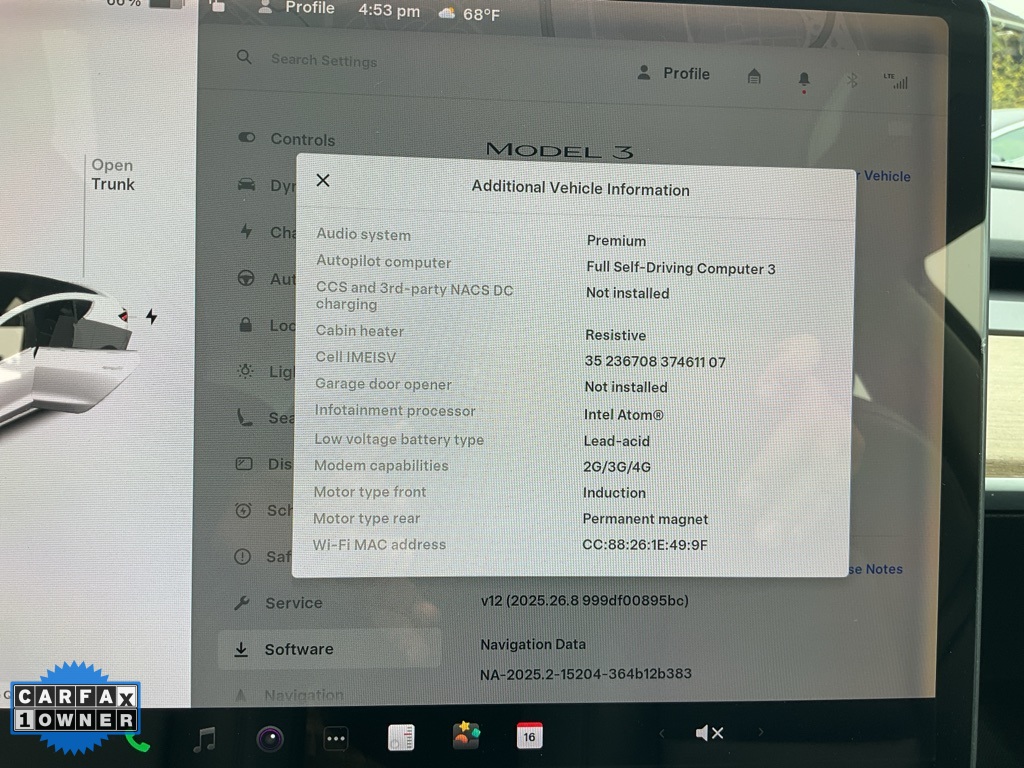Open Locks settings using the padlock icon

pyautogui.click(x=246, y=325)
